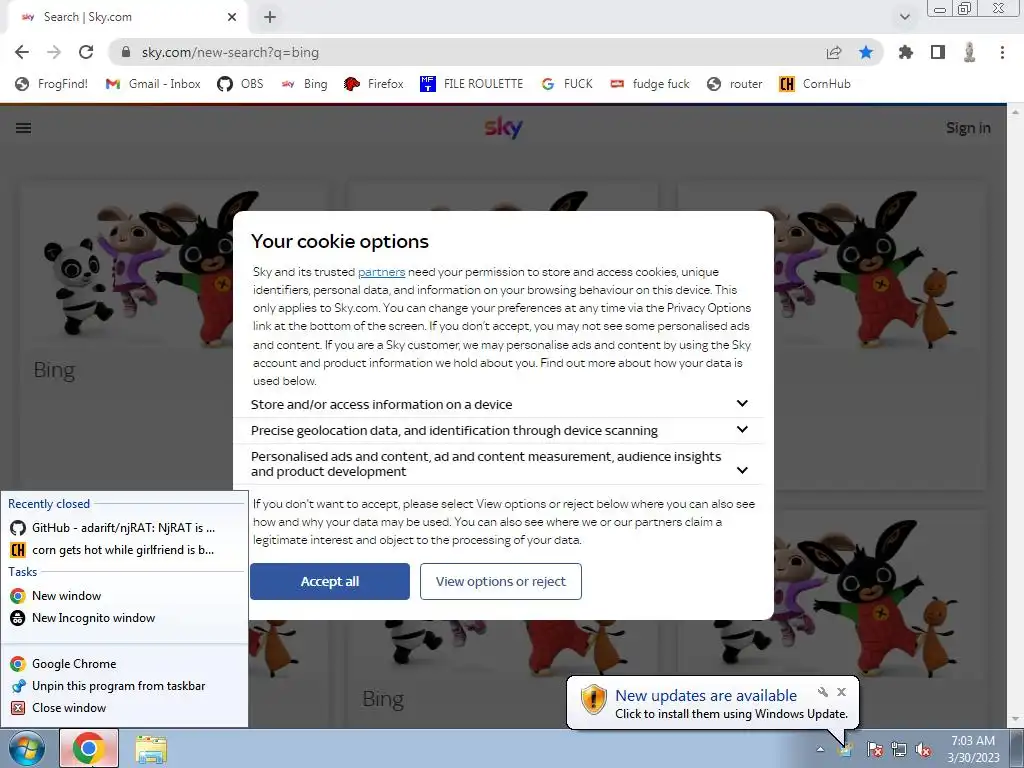Open the FILE ROULETTE bookmark
1024x768 pixels.
pyautogui.click(x=472, y=84)
